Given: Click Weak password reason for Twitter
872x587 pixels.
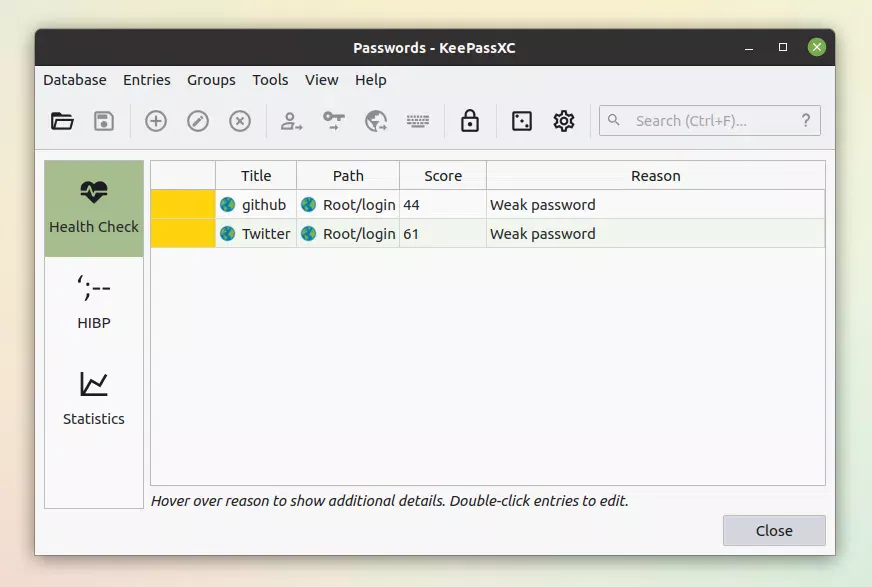Looking at the screenshot, I should click(542, 234).
